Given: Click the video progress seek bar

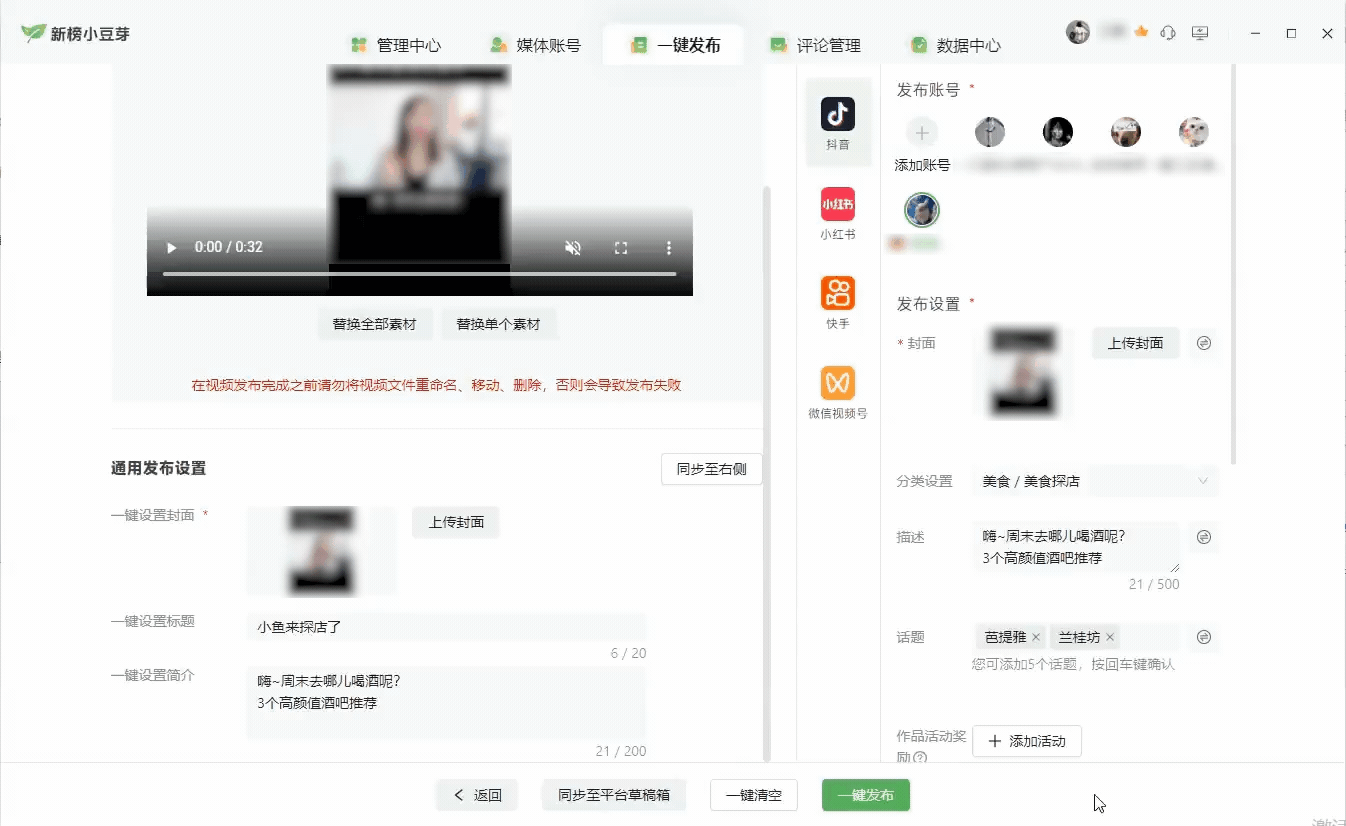Looking at the screenshot, I should 419,273.
